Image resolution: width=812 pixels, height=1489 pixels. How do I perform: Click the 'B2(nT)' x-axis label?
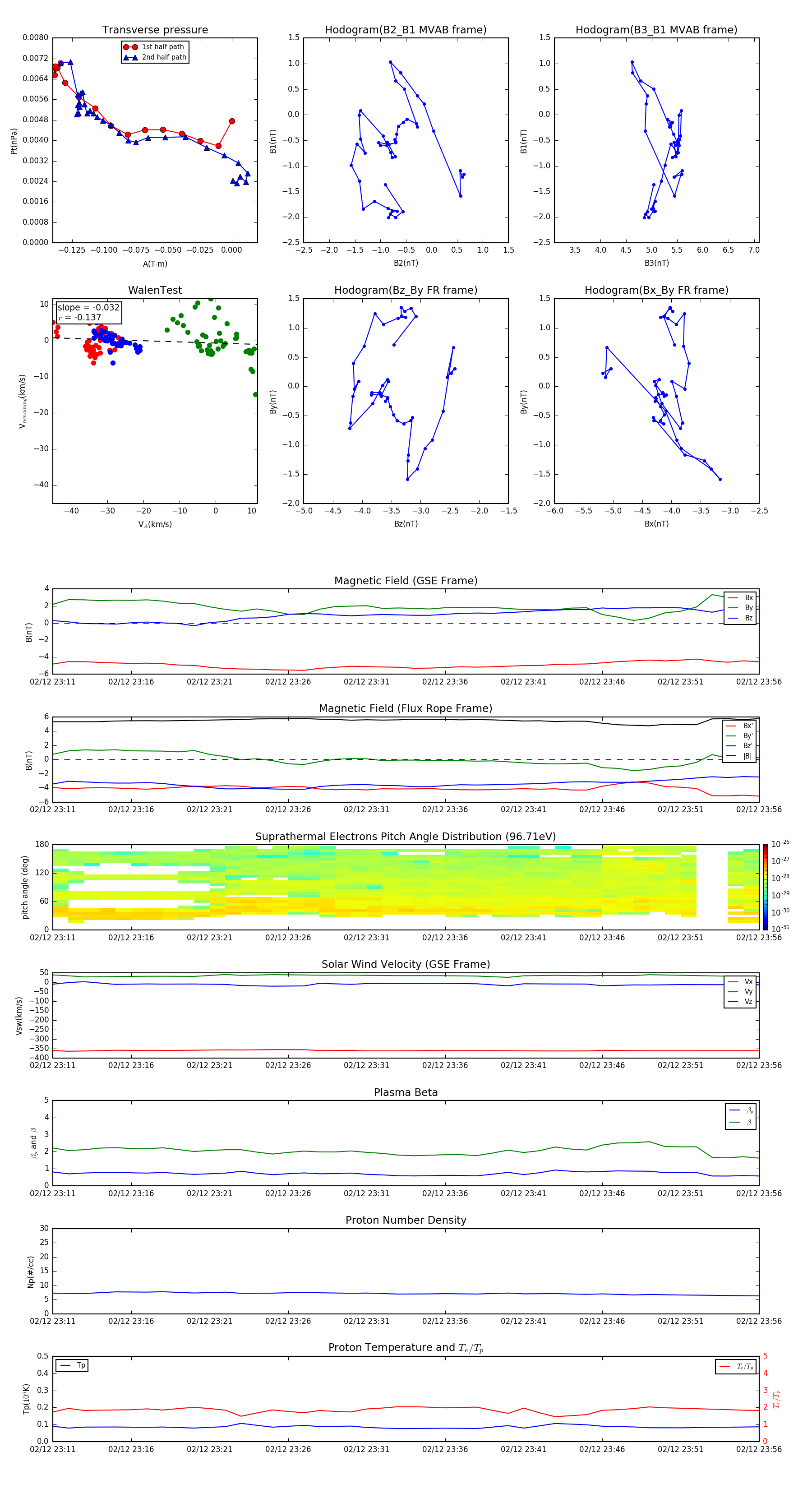(x=406, y=263)
